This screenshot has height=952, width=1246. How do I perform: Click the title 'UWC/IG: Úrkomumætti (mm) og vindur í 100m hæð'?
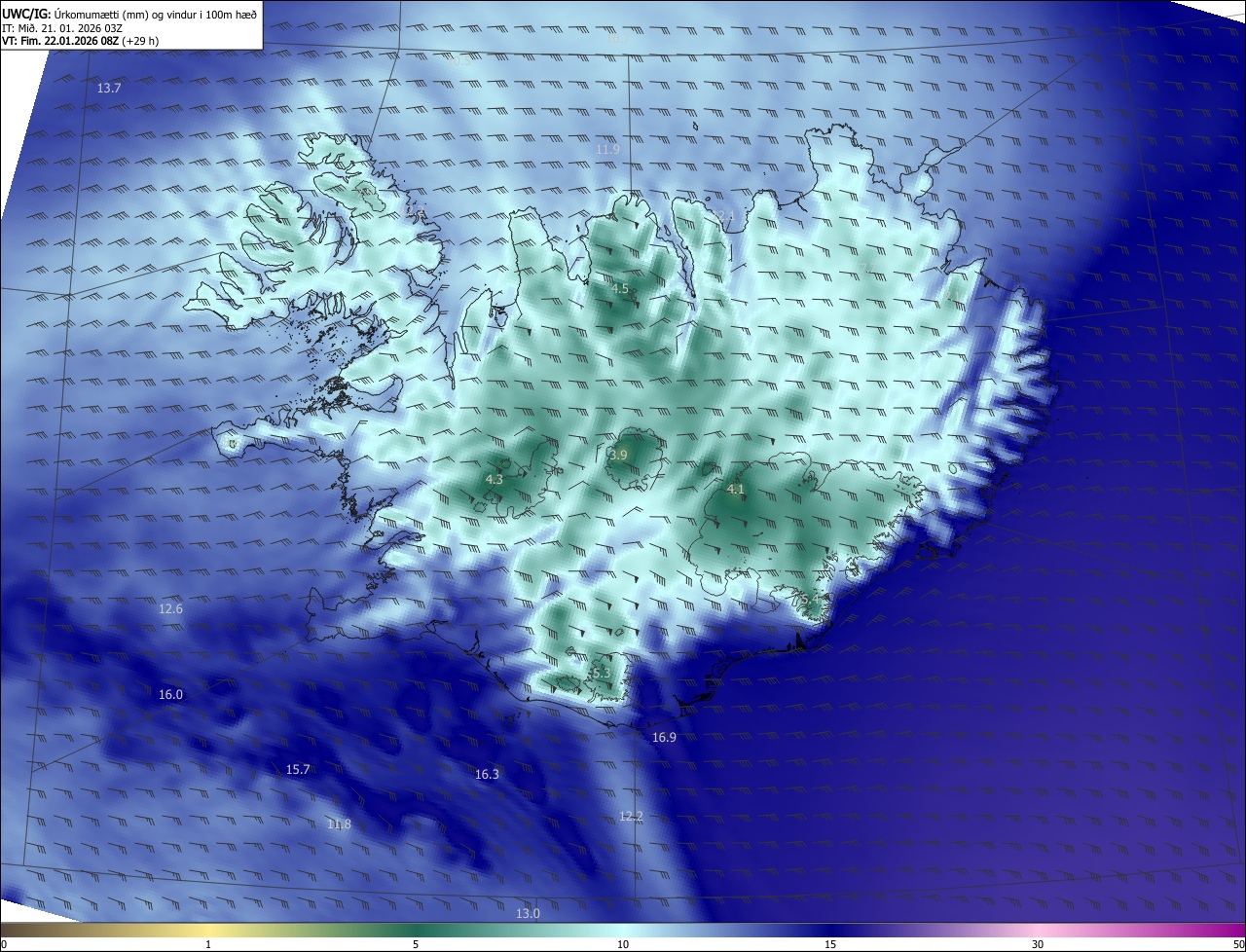point(129,15)
